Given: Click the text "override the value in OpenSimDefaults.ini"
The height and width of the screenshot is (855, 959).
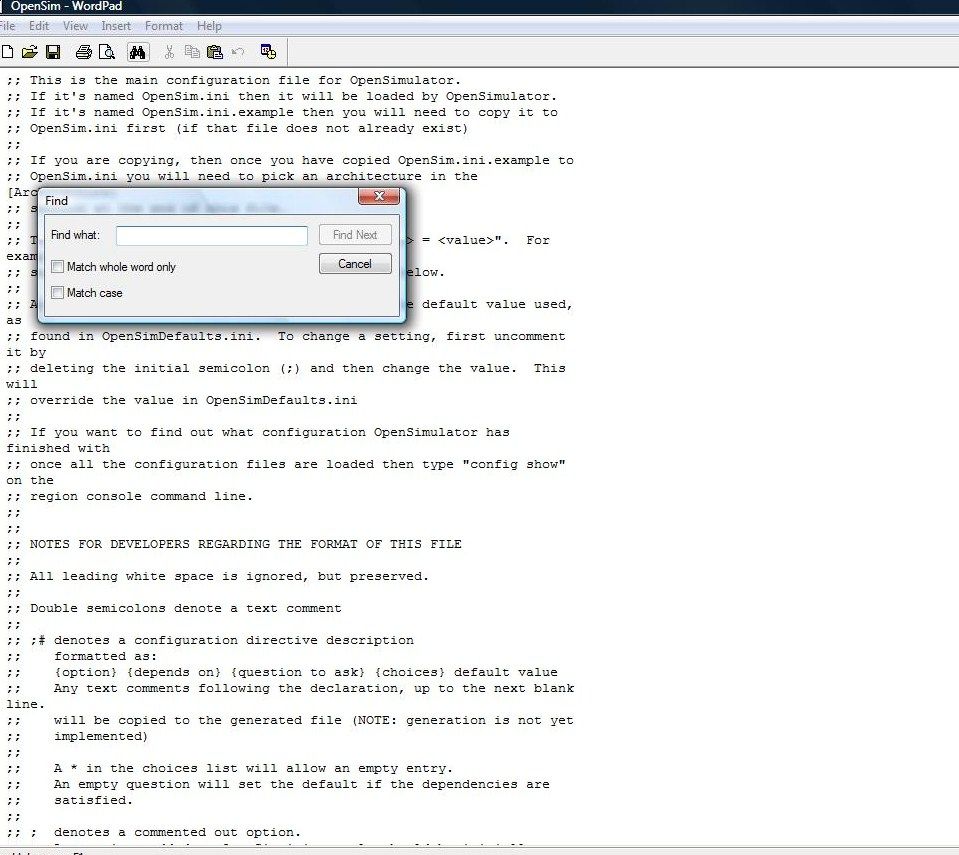Looking at the screenshot, I should coord(193,401).
